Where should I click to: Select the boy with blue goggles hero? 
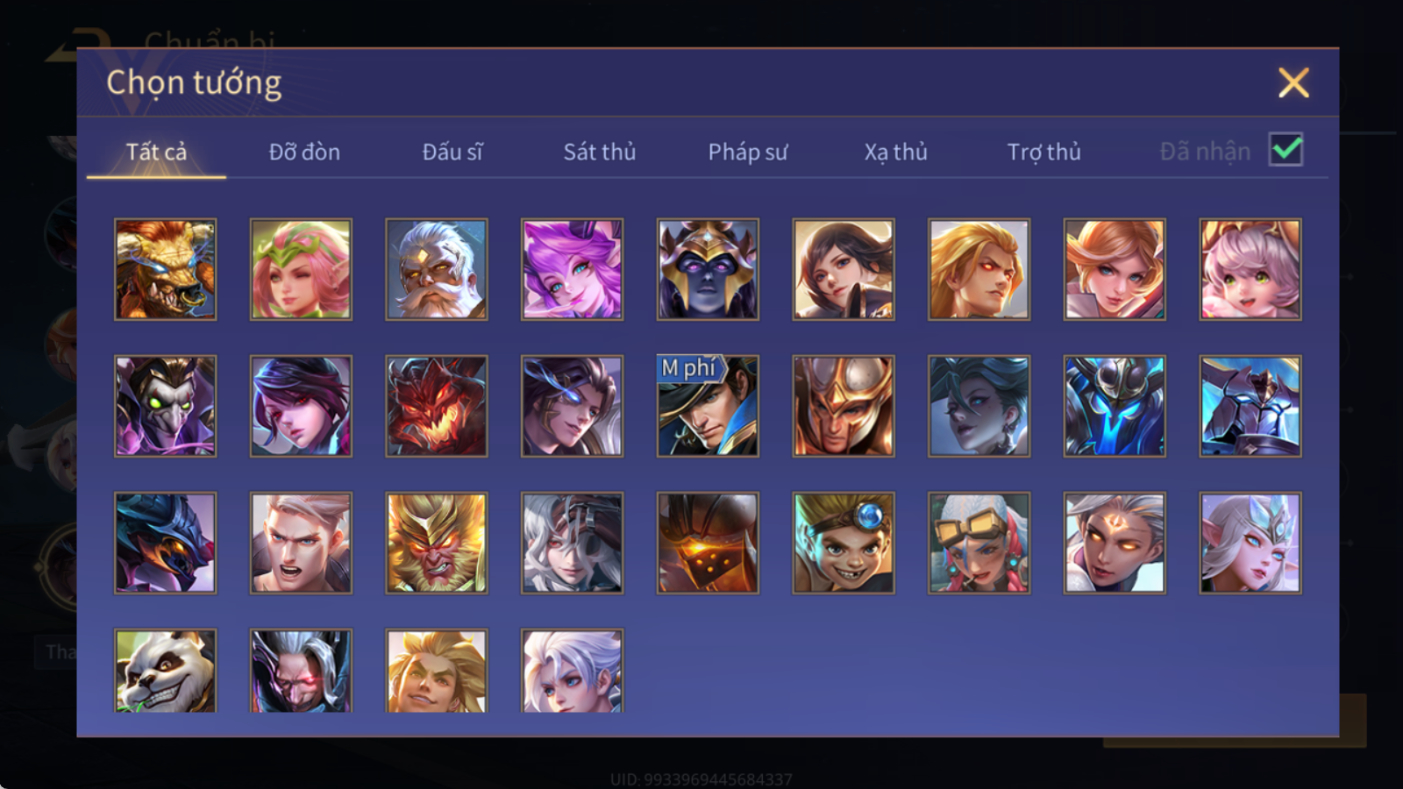pyautogui.click(x=844, y=543)
